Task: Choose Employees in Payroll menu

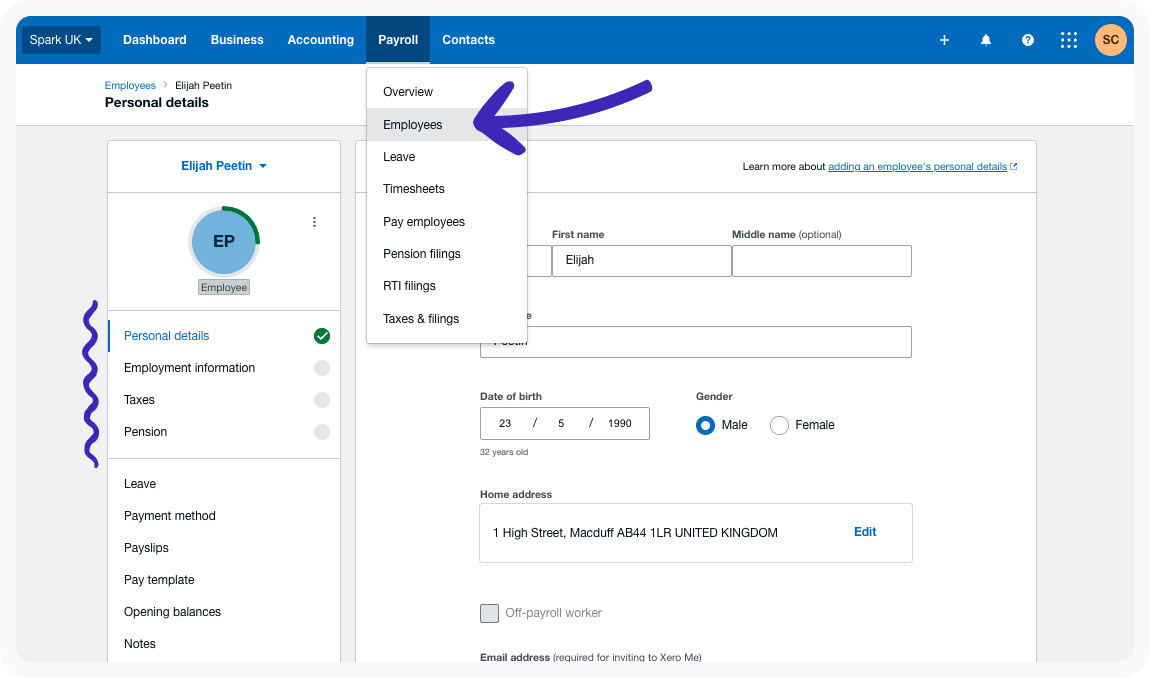Action: coord(447,125)
